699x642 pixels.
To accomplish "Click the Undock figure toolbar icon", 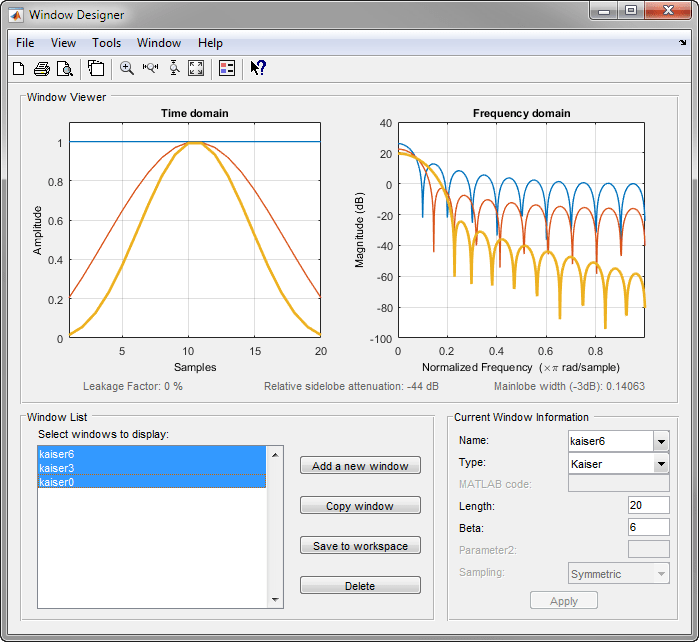I will coord(96,68).
